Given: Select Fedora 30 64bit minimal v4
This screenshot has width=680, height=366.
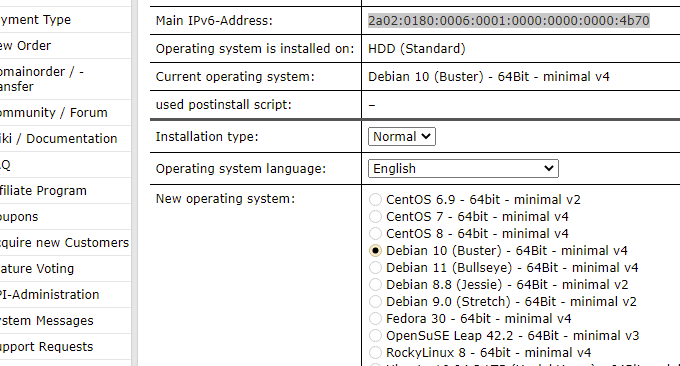Looking at the screenshot, I should (x=375, y=319).
